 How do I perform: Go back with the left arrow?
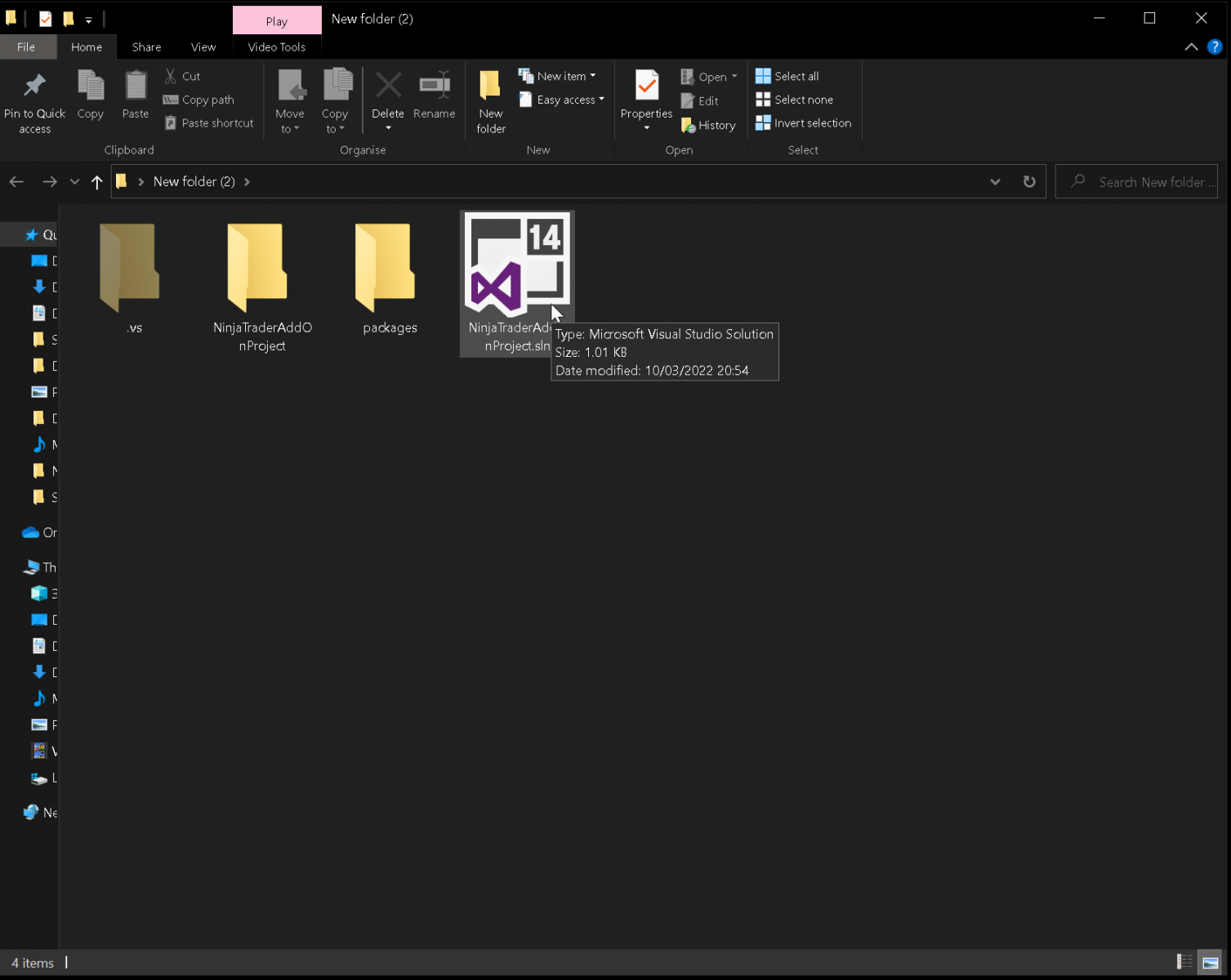[x=16, y=181]
